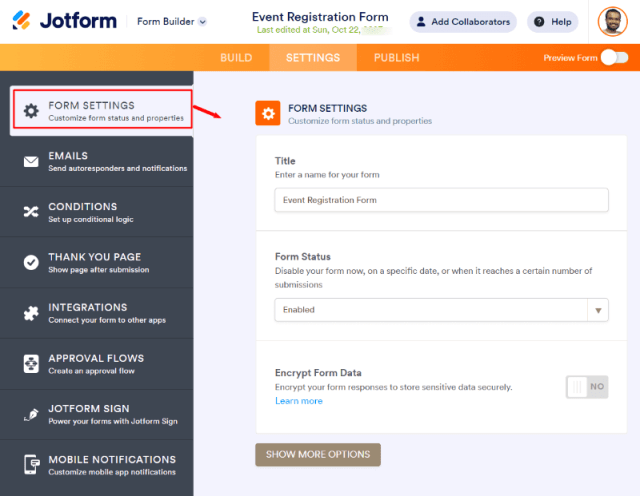Open the CONDITIONS settings section
Screen dimensions: 640x496
[x=97, y=212]
